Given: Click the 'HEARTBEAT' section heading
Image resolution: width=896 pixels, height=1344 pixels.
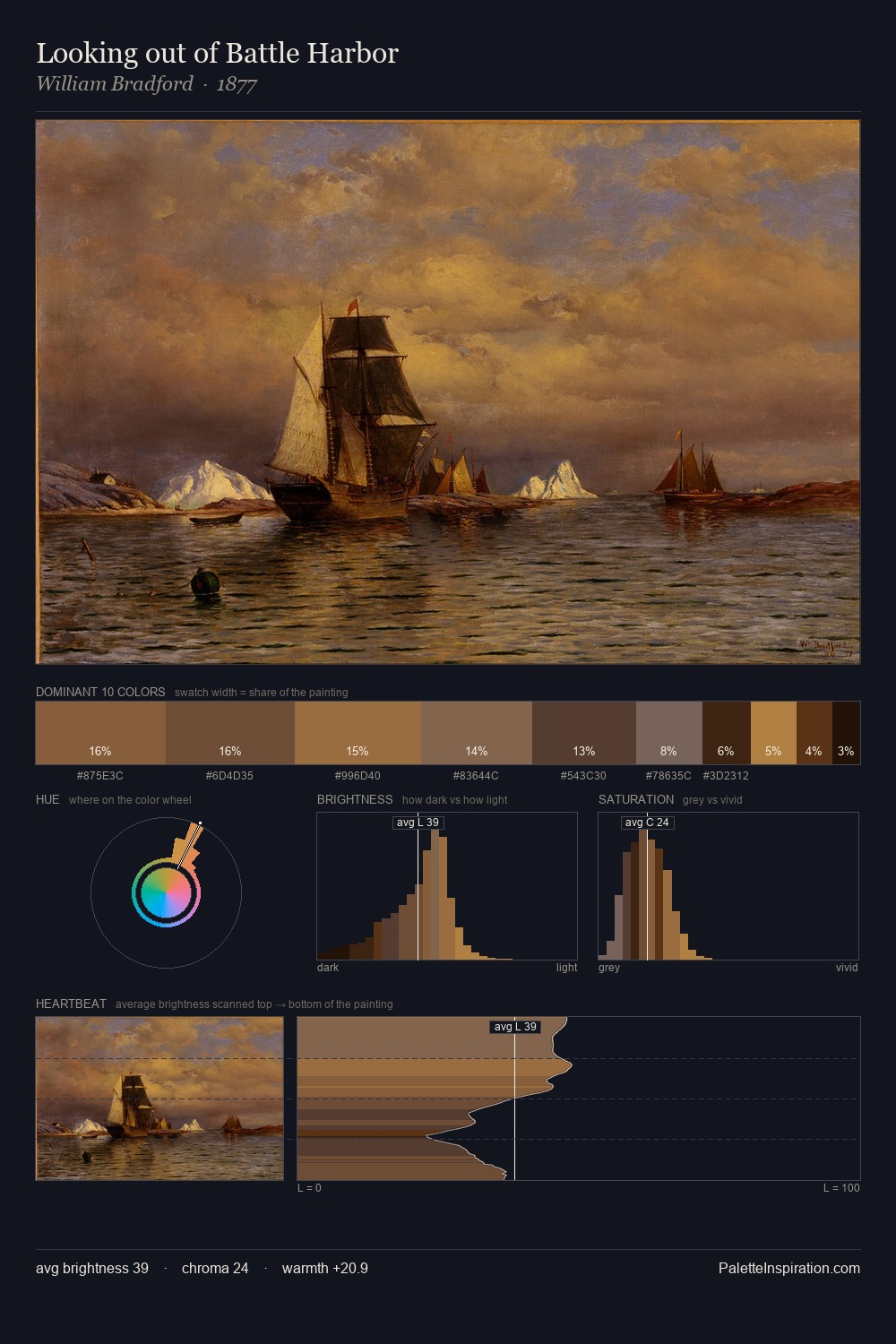Looking at the screenshot, I should [71, 1004].
